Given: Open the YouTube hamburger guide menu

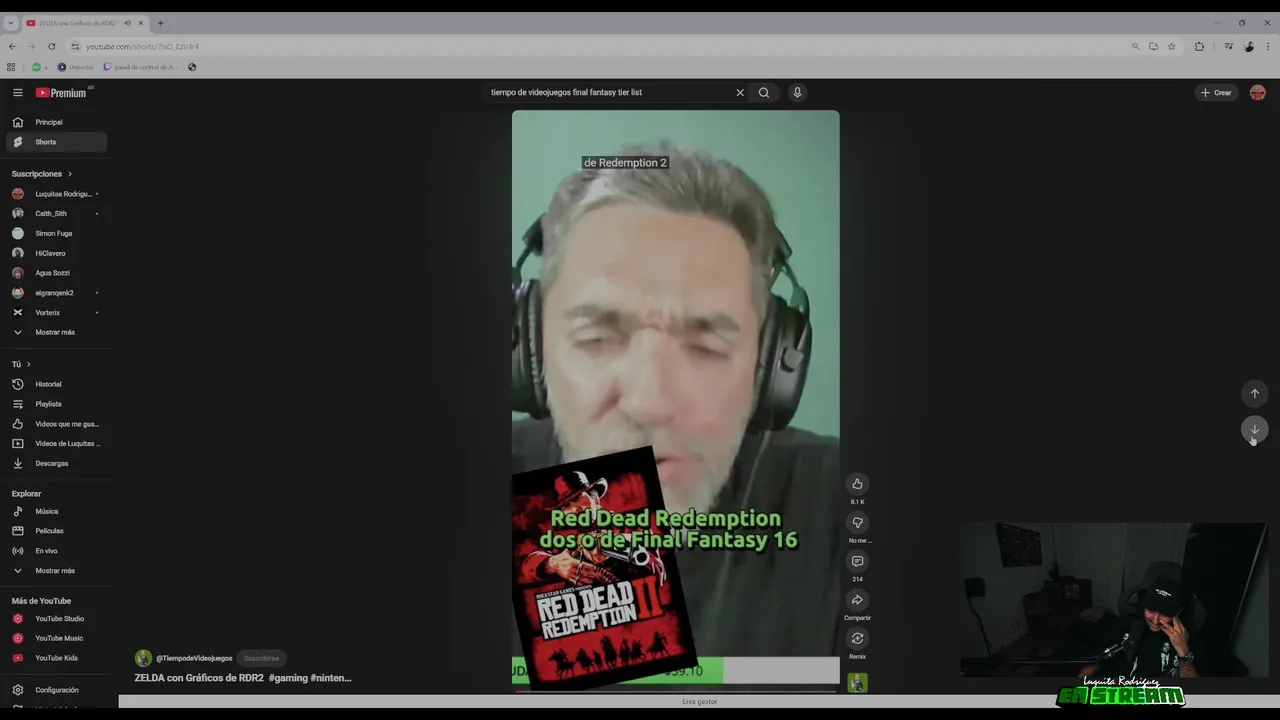Looking at the screenshot, I should coord(17,92).
